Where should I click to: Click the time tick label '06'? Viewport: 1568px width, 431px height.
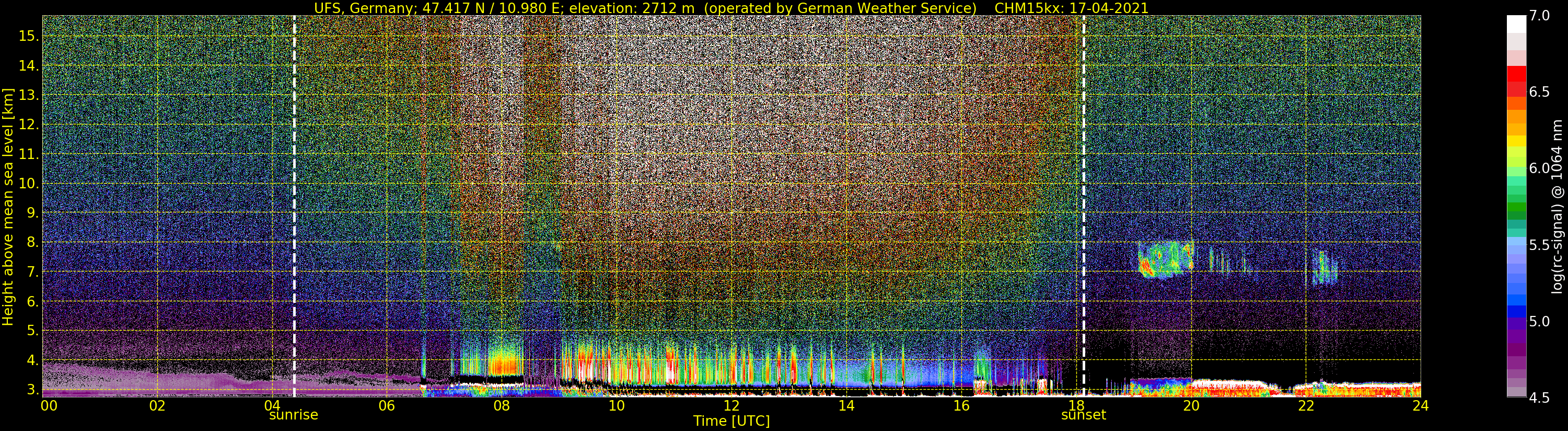pos(387,406)
